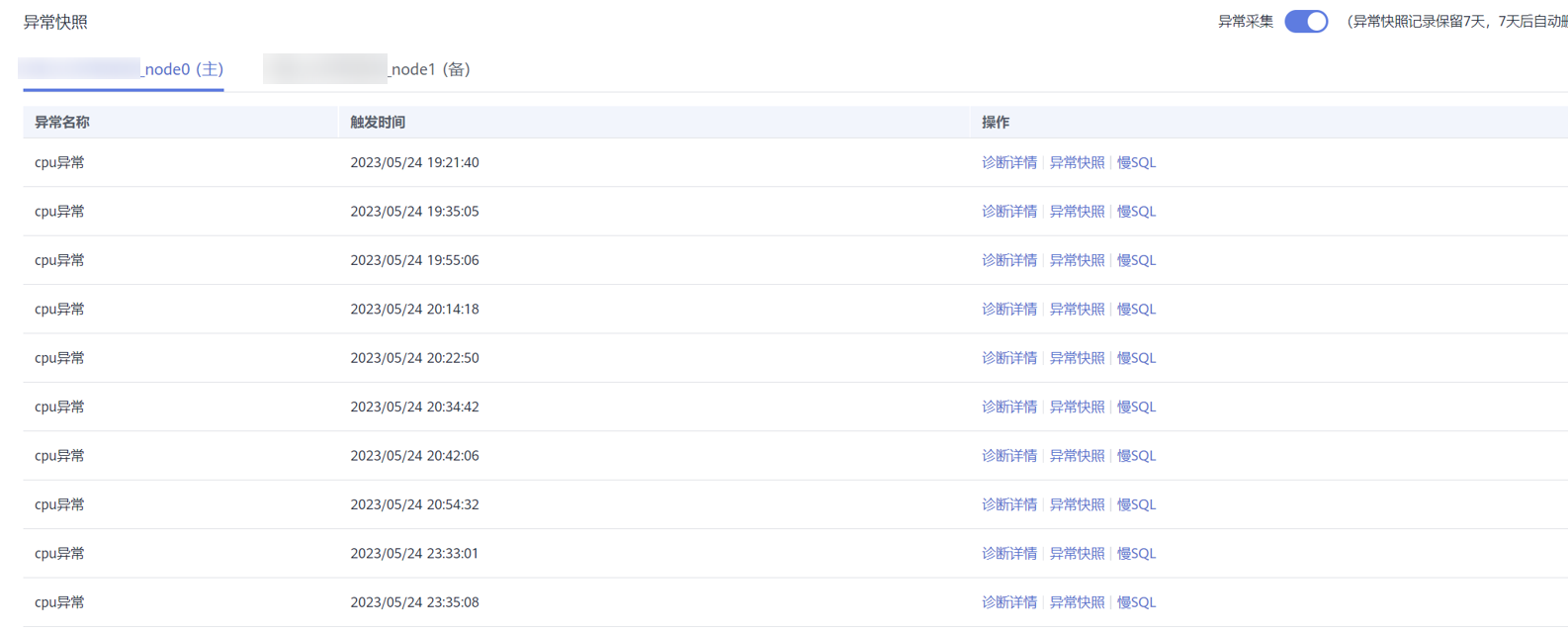View 诊断详情 for the 19:35:05 record

[1008, 212]
